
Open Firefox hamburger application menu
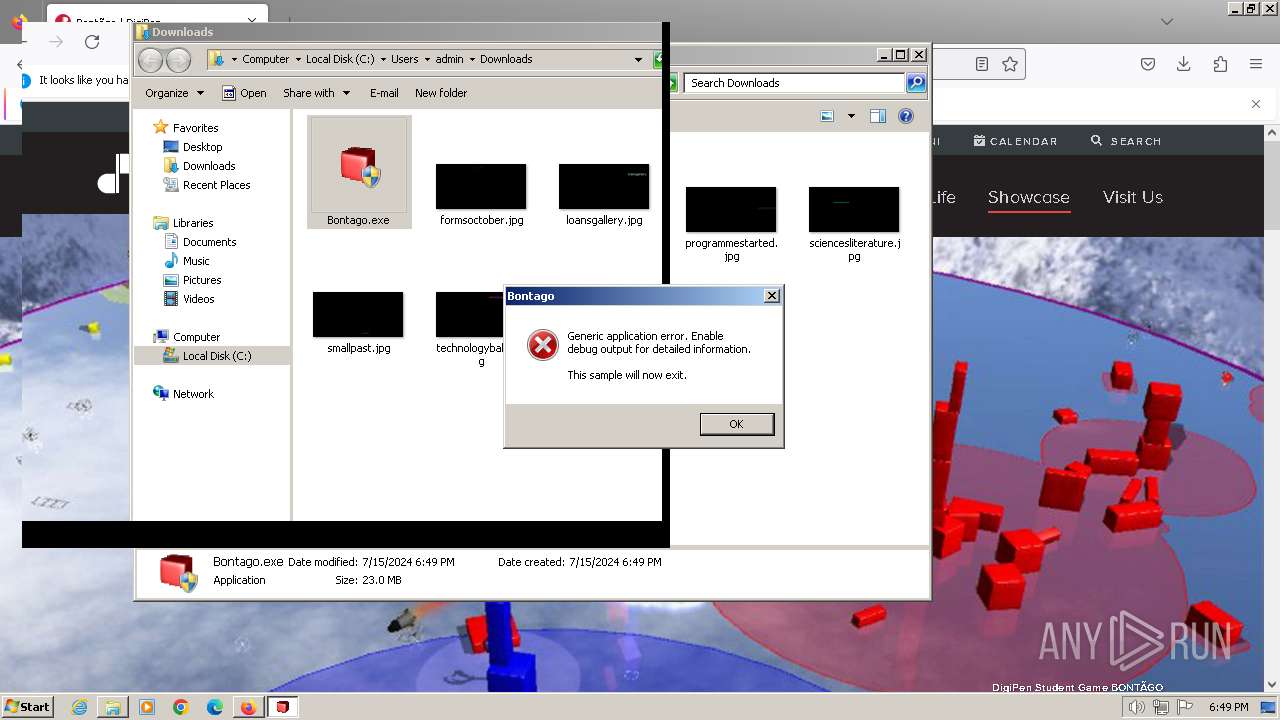pos(1256,64)
